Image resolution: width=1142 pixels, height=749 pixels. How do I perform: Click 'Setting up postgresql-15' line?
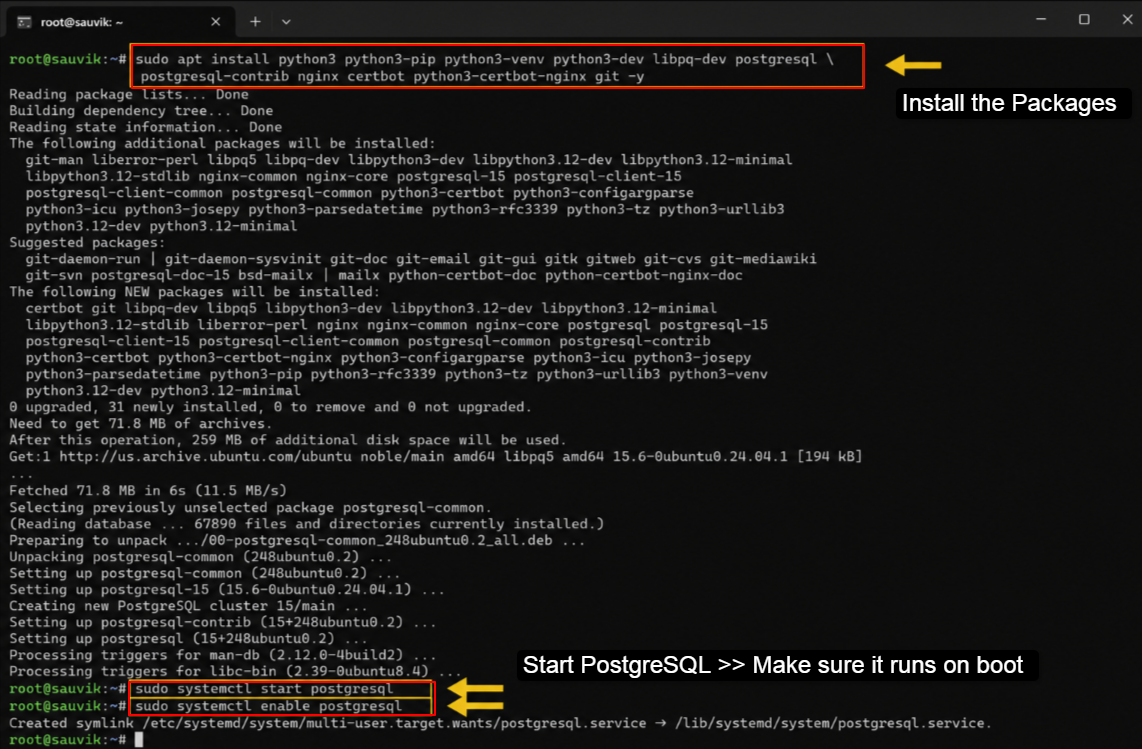pos(227,589)
